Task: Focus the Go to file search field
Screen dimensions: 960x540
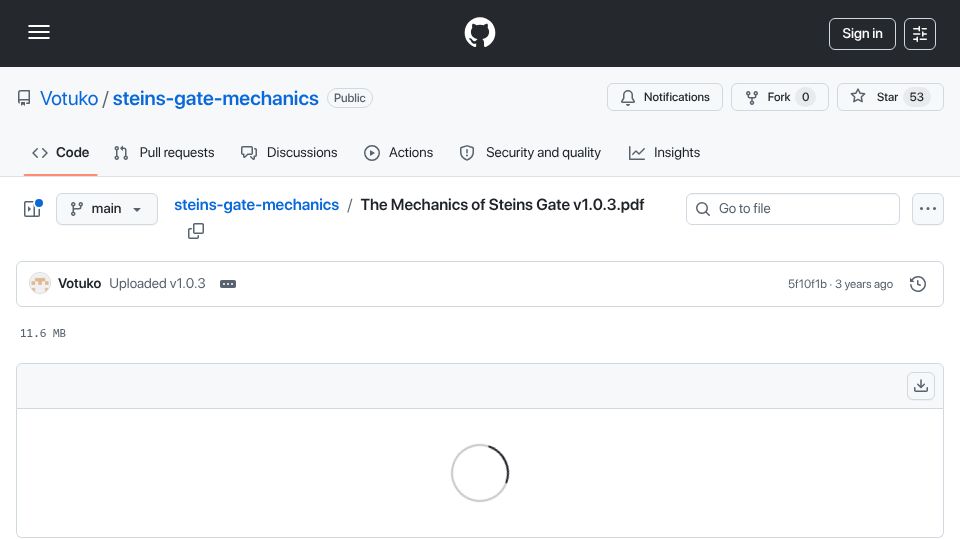Action: pos(793,209)
